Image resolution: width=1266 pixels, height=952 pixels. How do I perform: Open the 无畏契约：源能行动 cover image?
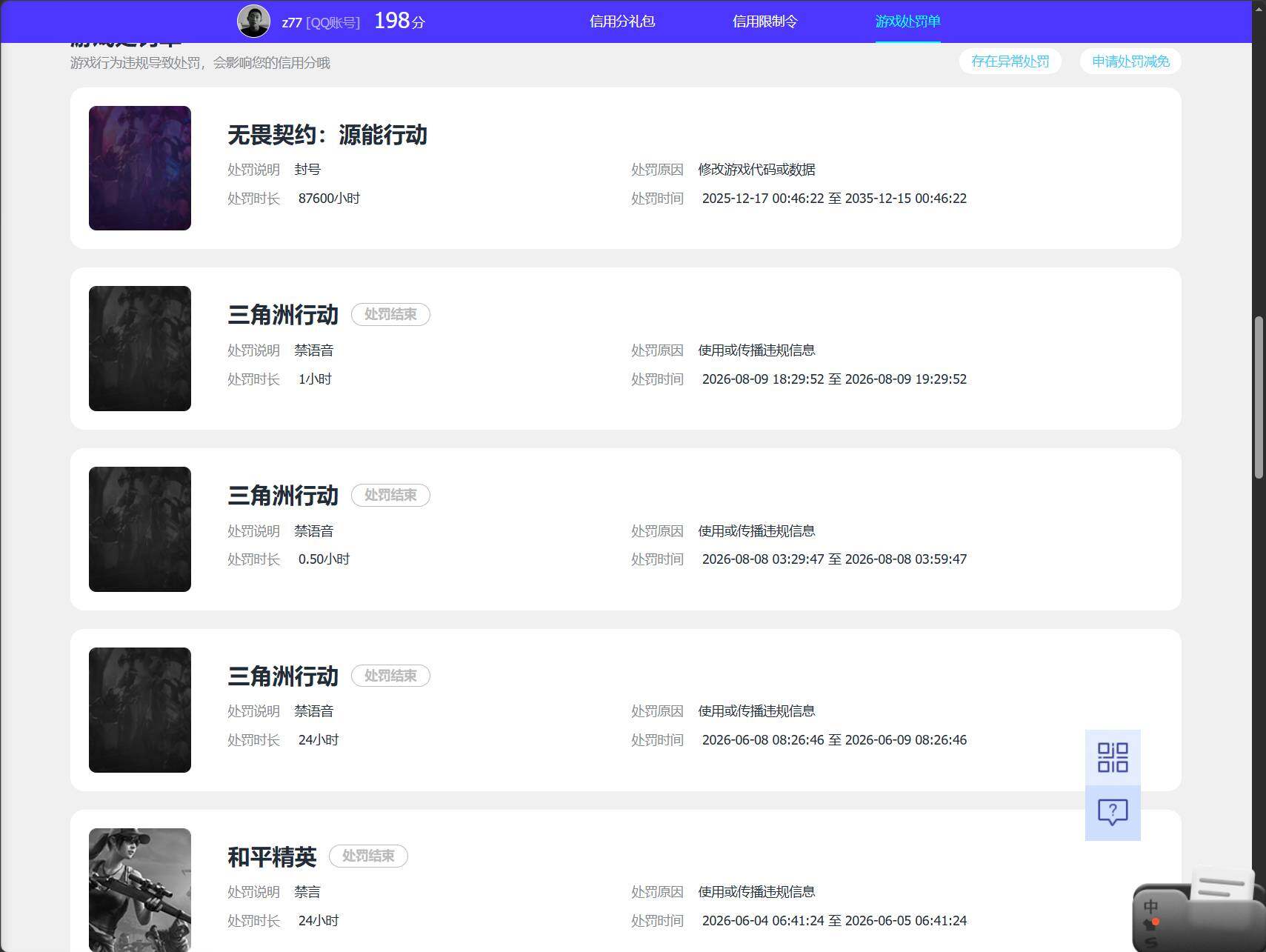[x=140, y=168]
